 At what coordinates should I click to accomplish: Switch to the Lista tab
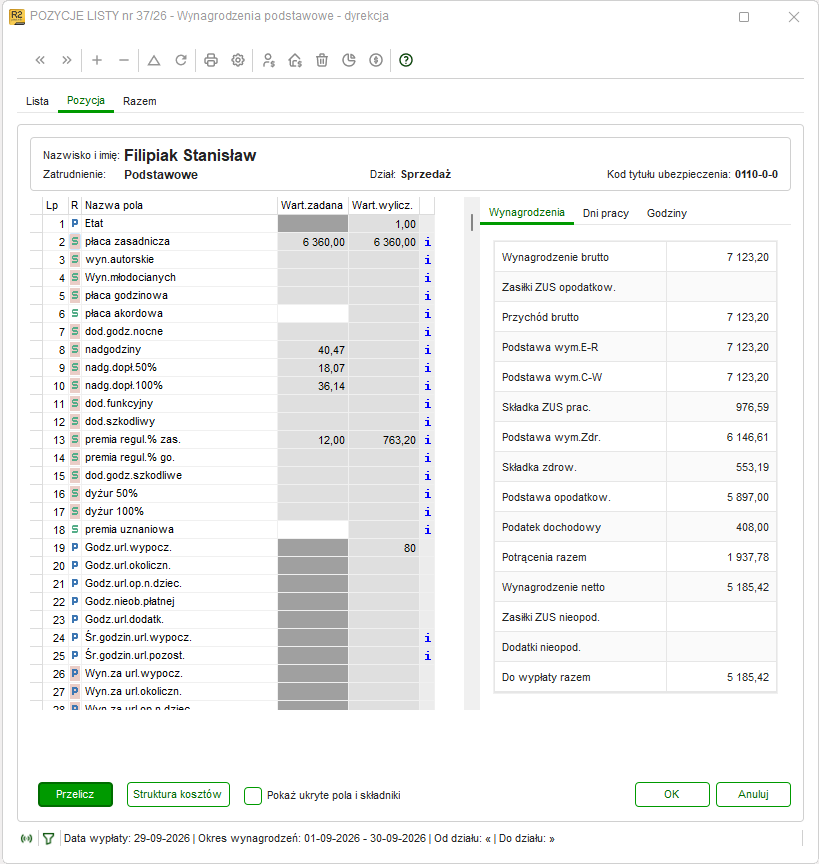pos(37,101)
